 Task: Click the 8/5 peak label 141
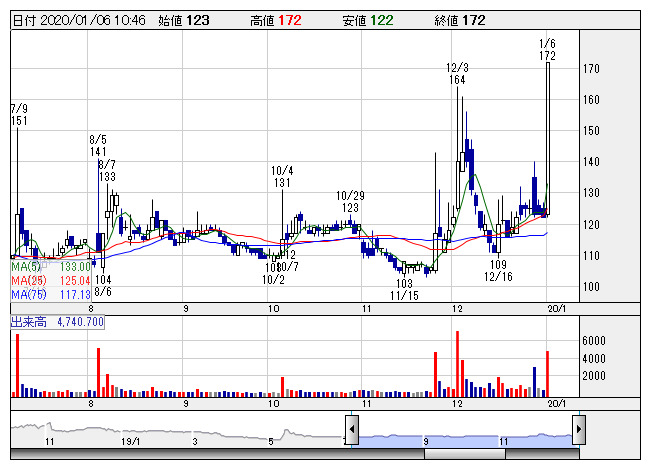coord(98,152)
